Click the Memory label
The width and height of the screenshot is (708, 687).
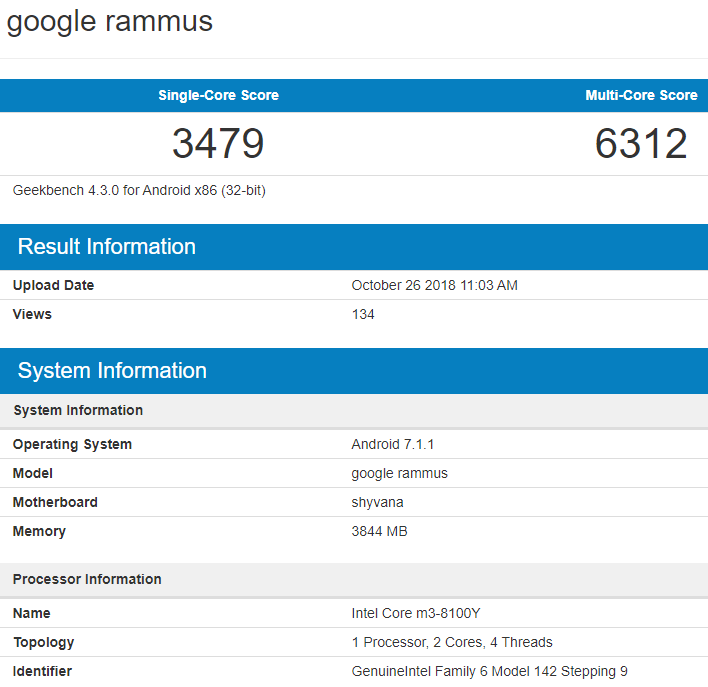(39, 532)
